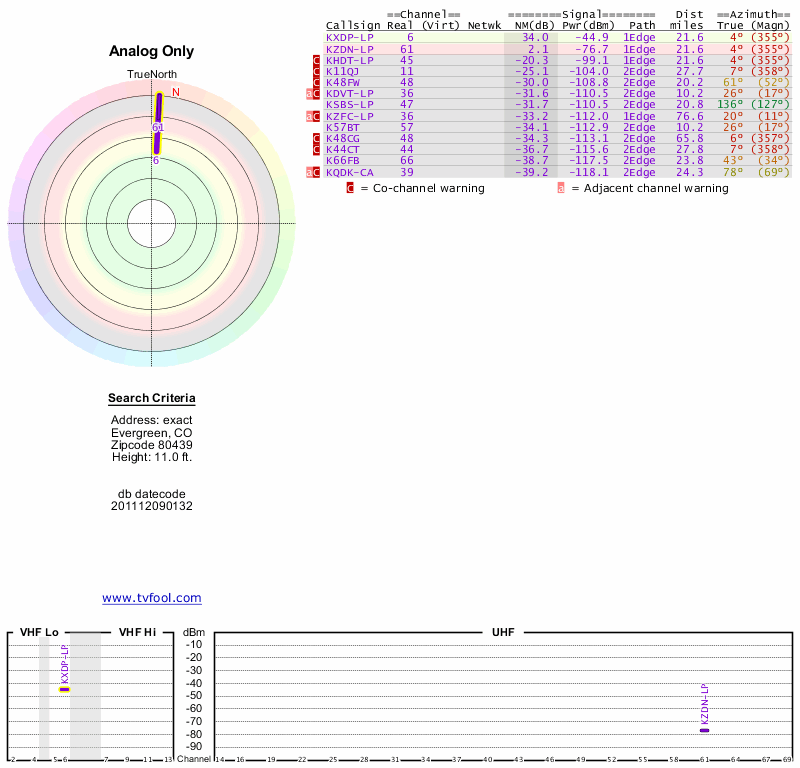
Task: Click the red co-channel warning legend icon
Action: (350, 188)
